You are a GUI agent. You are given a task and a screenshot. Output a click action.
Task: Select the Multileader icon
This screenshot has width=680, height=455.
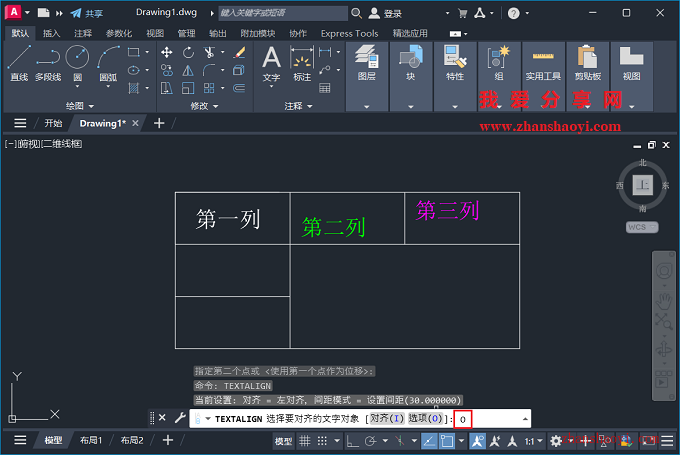pos(325,70)
